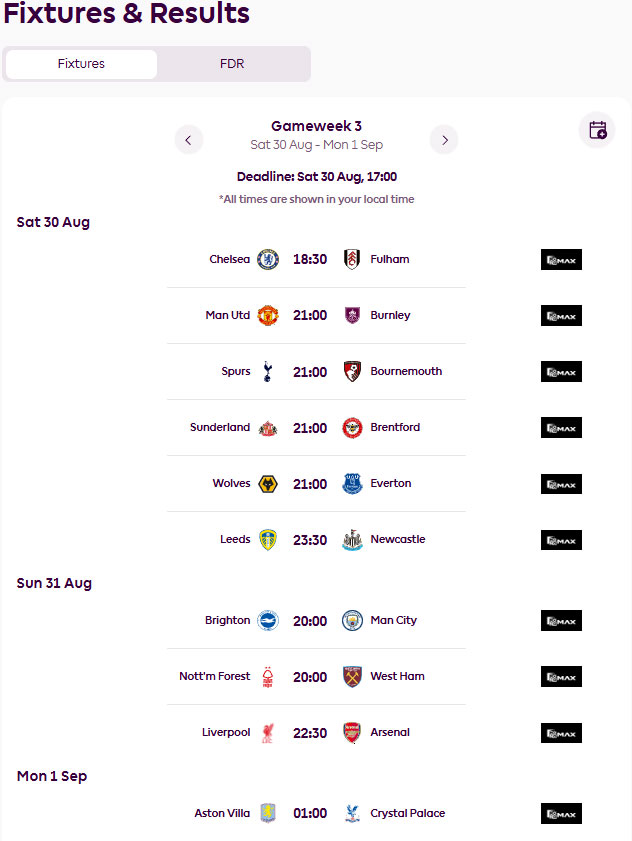632x841 pixels.
Task: Click the Newcastle club badge
Action: tap(352, 540)
